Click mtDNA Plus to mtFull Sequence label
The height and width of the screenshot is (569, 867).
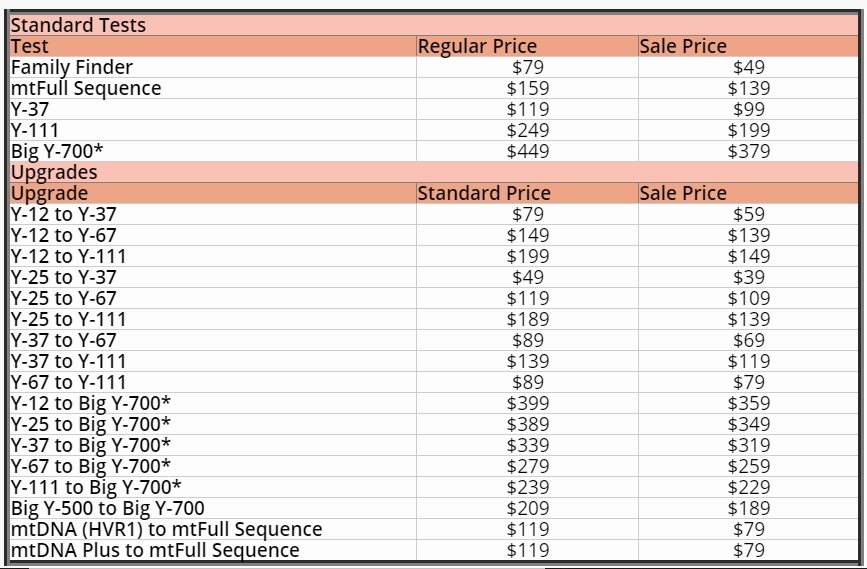pyautogui.click(x=155, y=550)
